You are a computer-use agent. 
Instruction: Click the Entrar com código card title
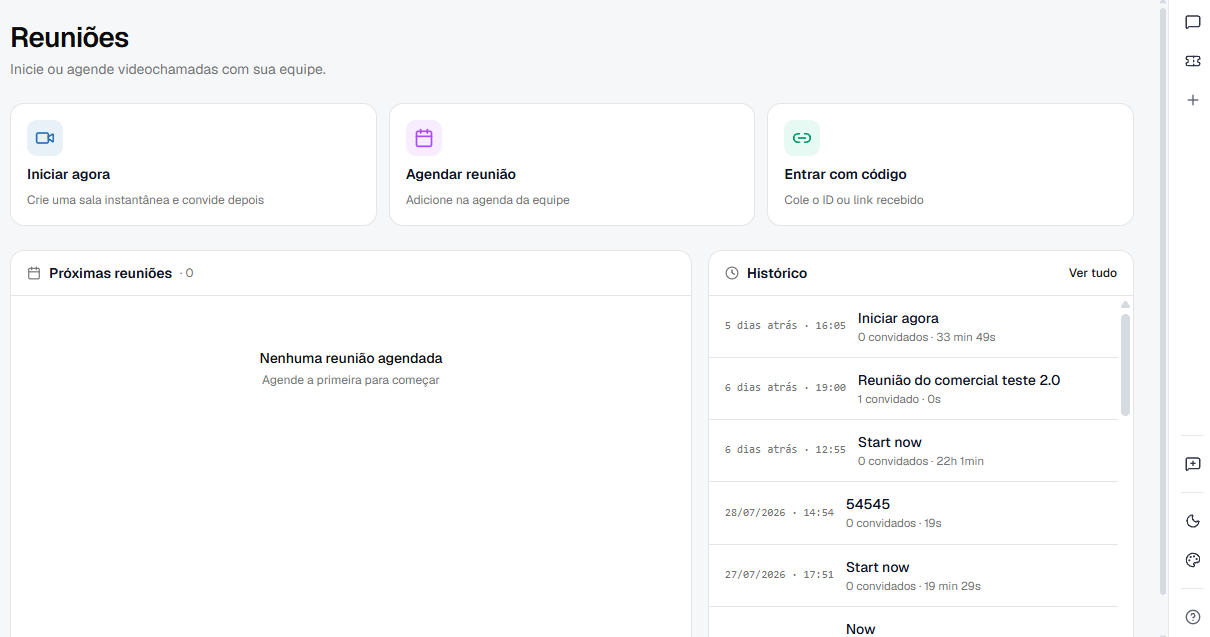pos(845,174)
